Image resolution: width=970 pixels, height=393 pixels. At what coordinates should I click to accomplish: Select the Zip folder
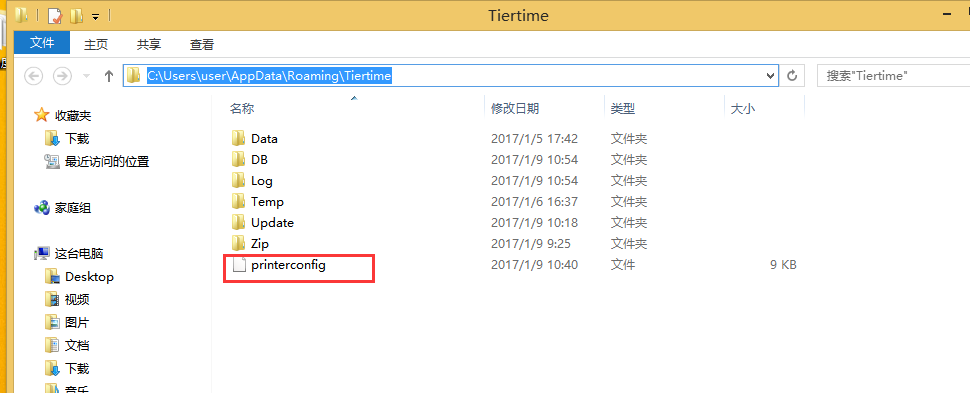(x=260, y=244)
